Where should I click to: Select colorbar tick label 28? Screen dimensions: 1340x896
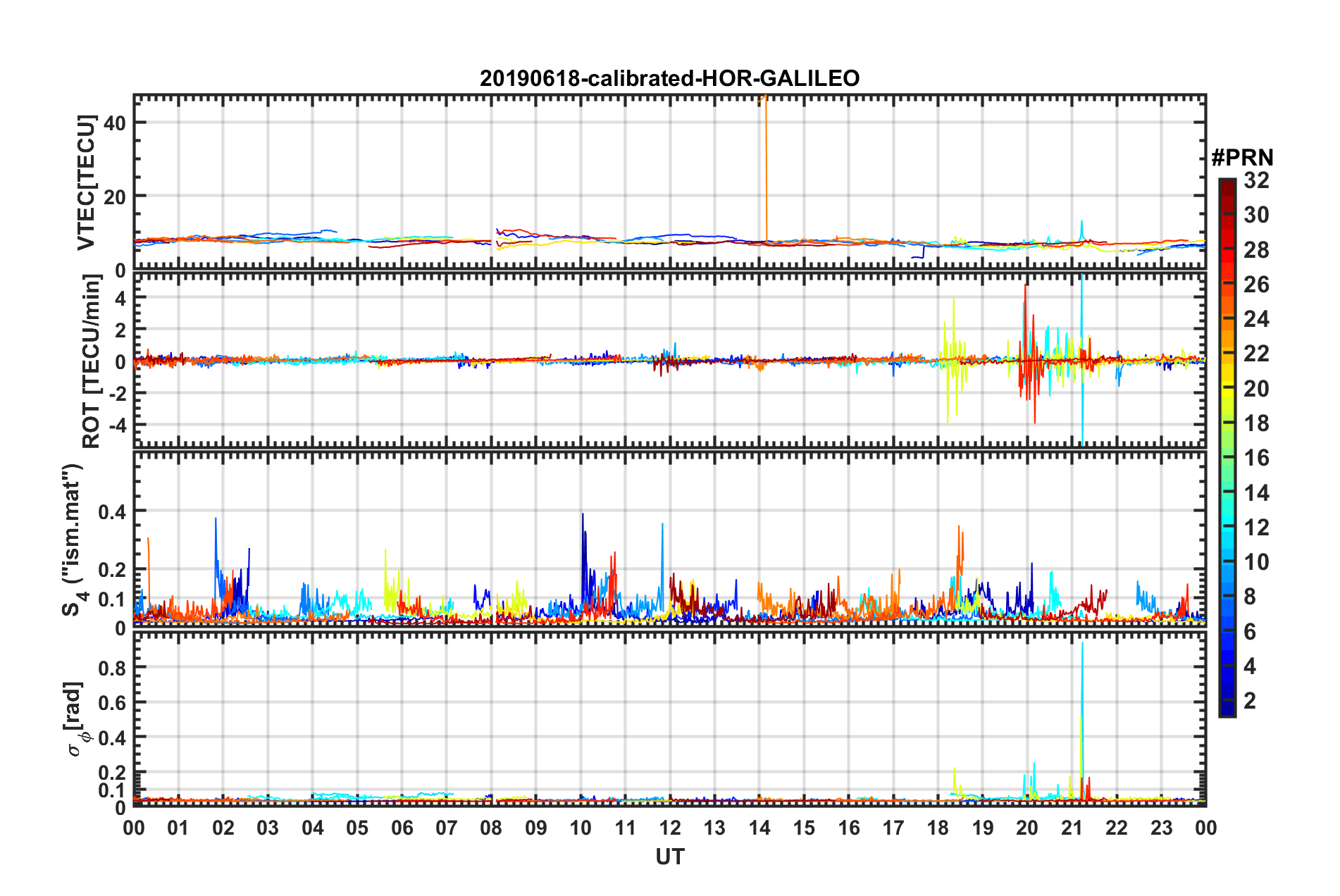point(1256,250)
